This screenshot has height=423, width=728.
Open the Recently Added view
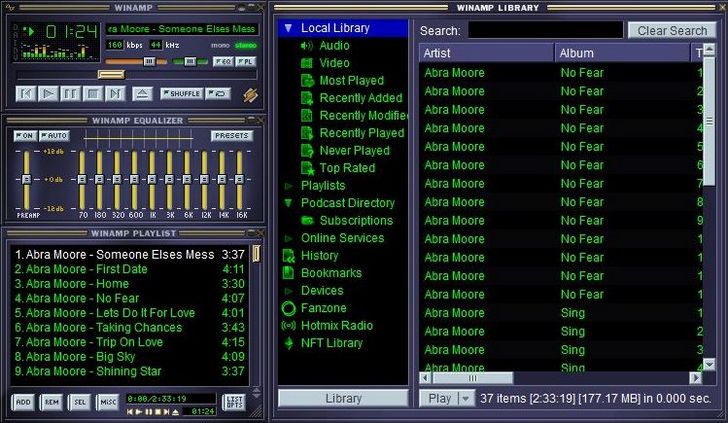tap(361, 98)
